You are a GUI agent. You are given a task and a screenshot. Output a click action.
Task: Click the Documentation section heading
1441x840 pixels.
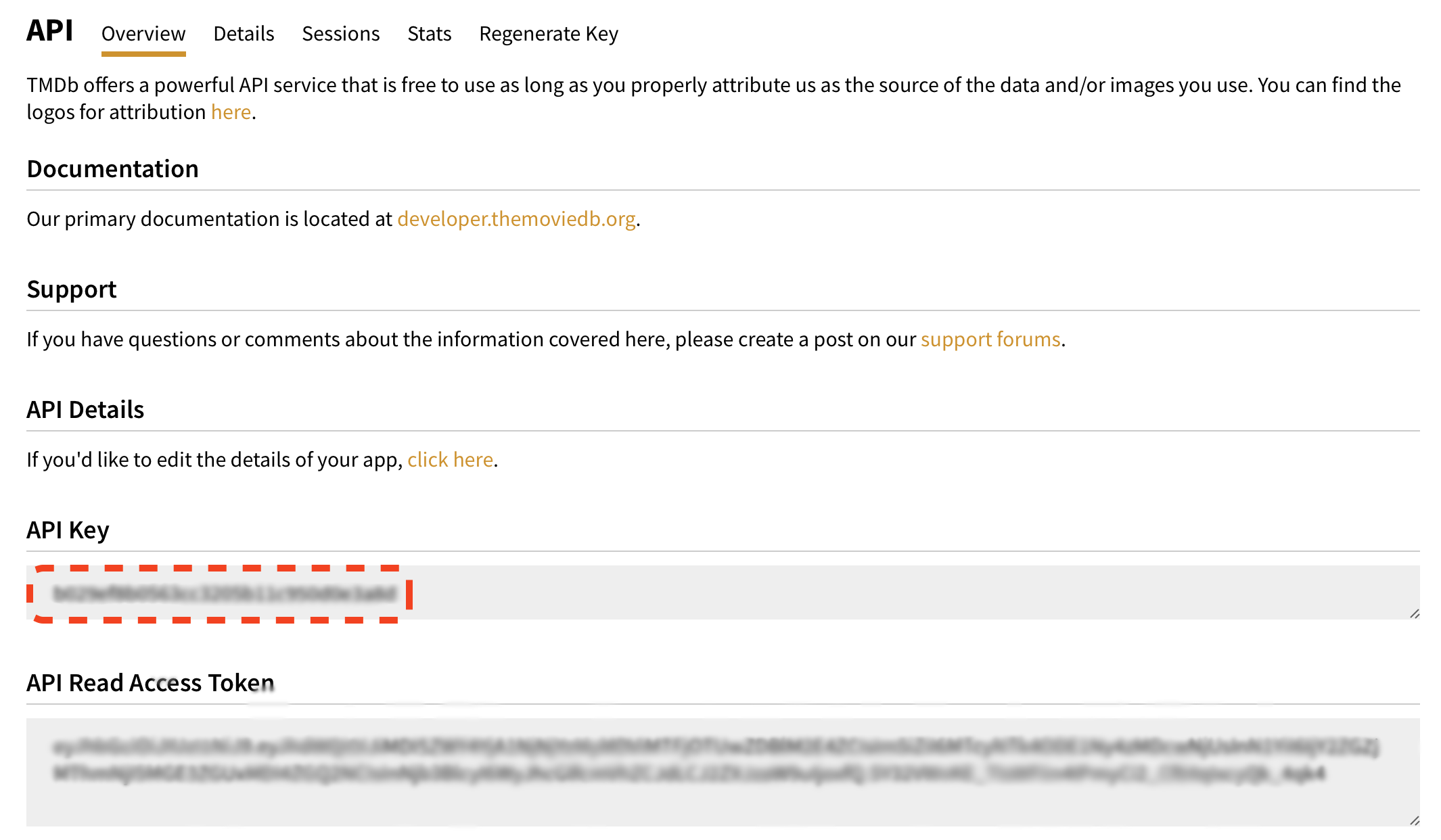[112, 168]
